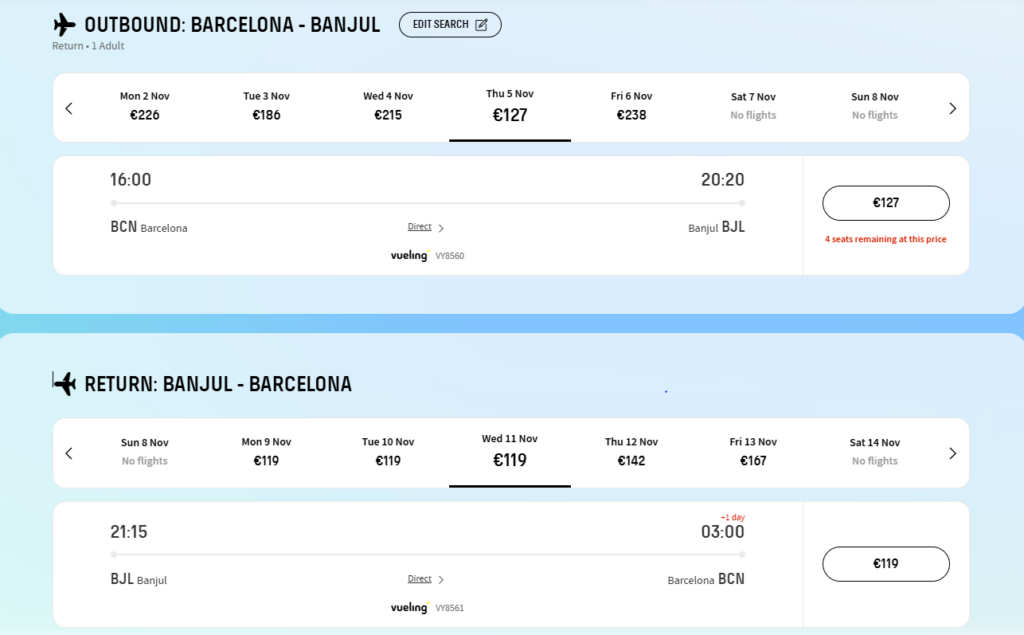
Task: Choose return date Thu 12 Nov €142
Action: point(632,452)
